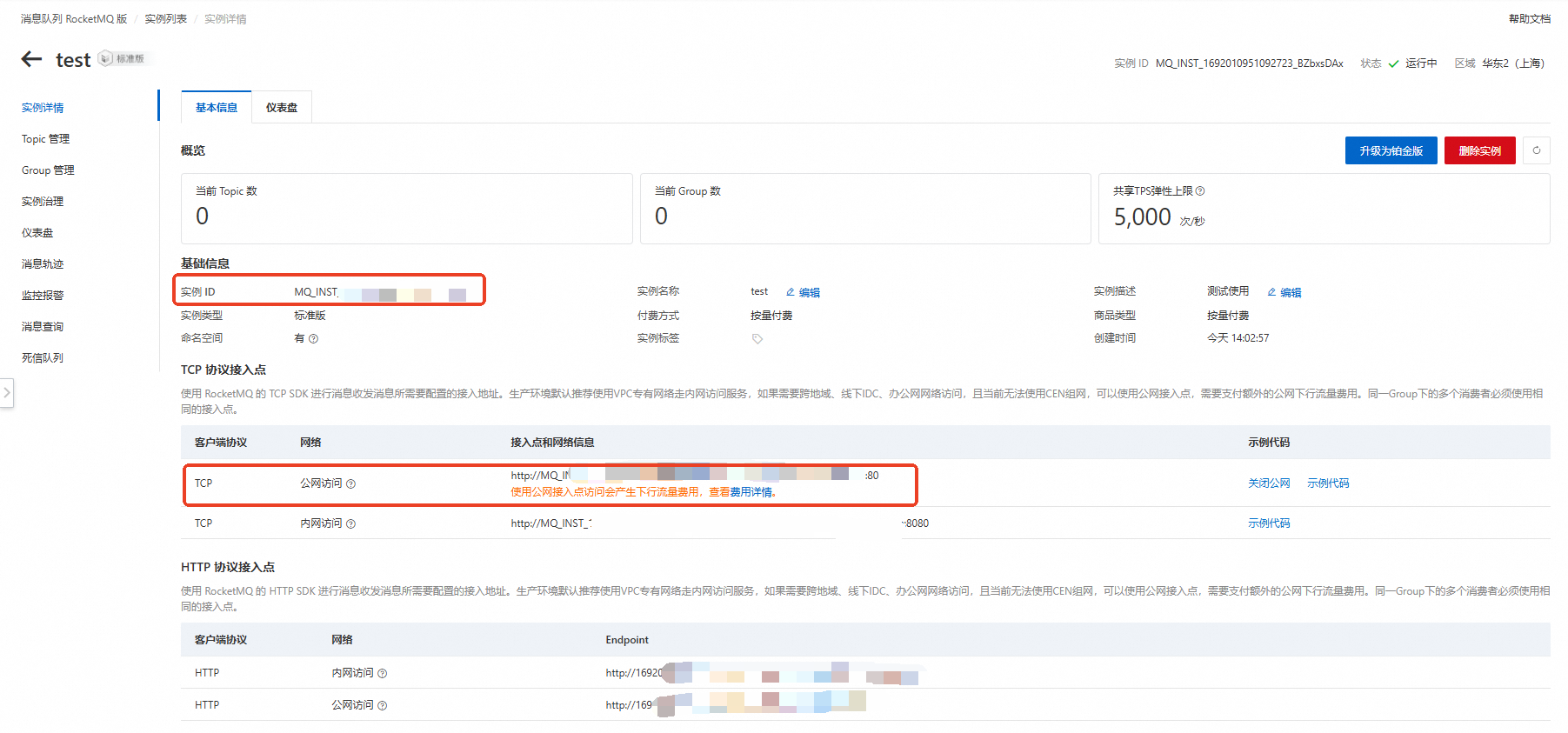Click the 标准版 edition badge near title

(122, 58)
